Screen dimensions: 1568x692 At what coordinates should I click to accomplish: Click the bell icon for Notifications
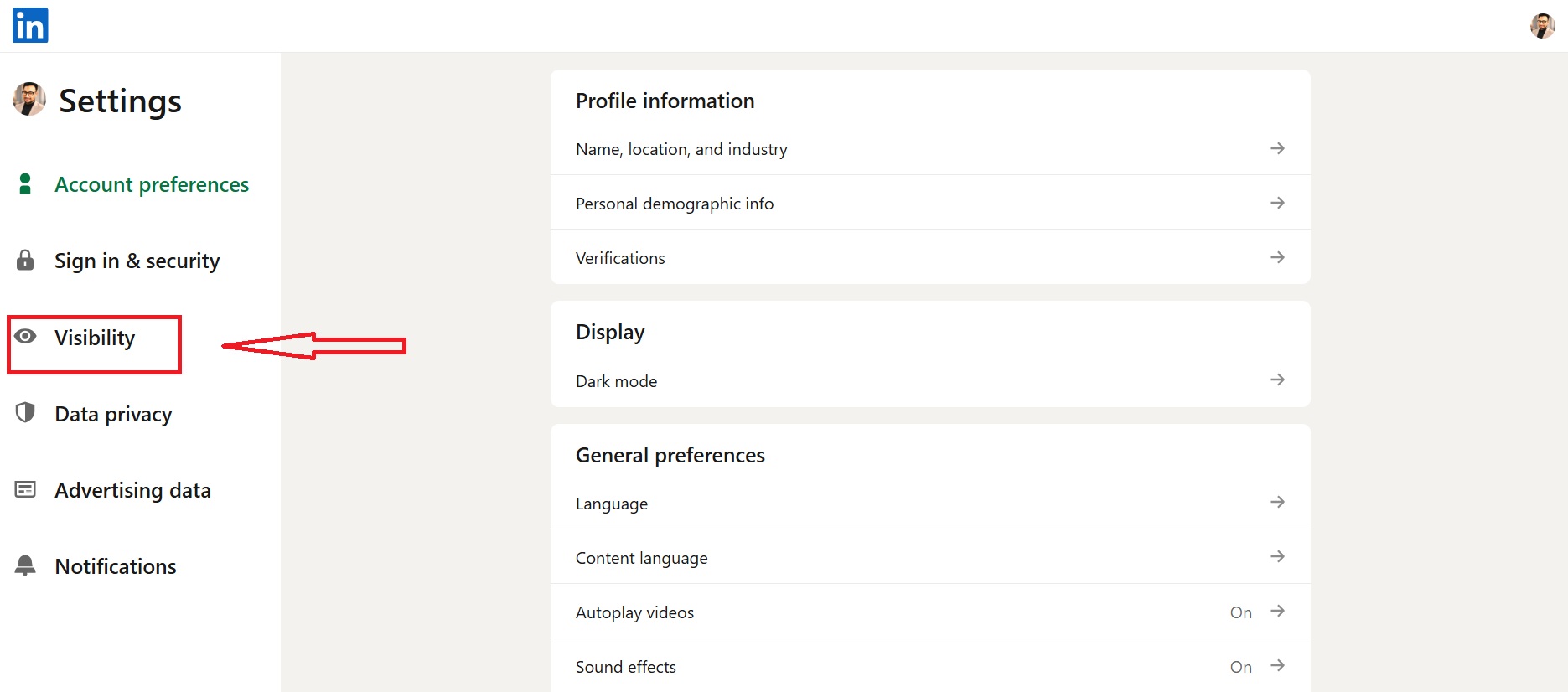tap(25, 565)
